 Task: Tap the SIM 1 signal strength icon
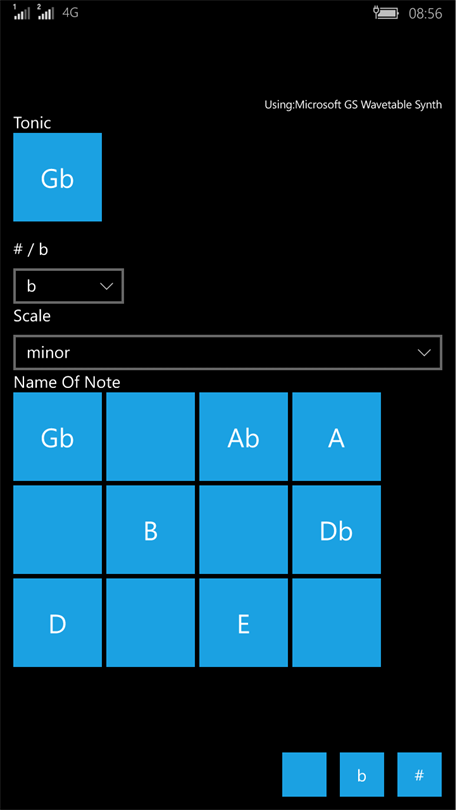[x=22, y=12]
